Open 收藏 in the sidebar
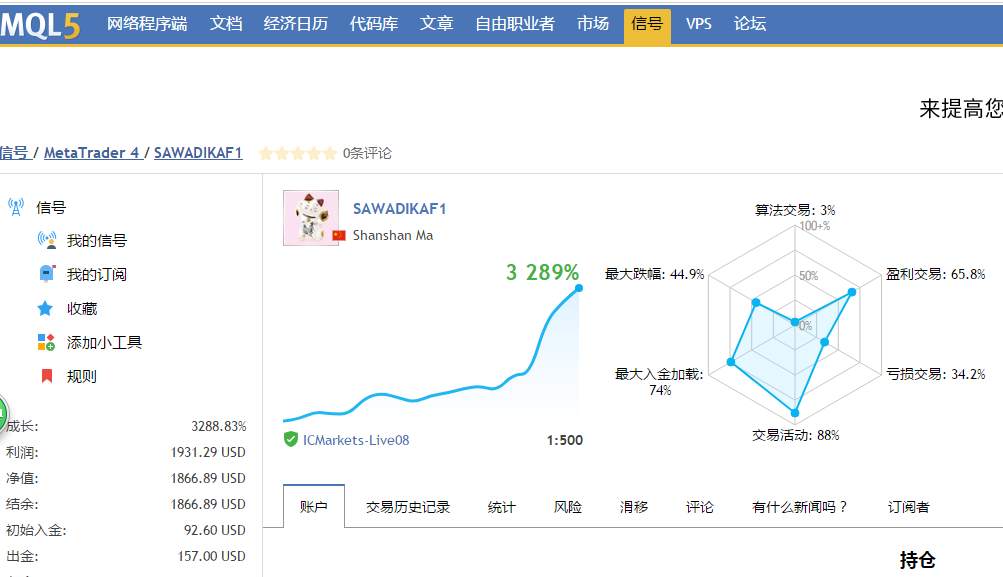1003x577 pixels. pyautogui.click(x=82, y=308)
